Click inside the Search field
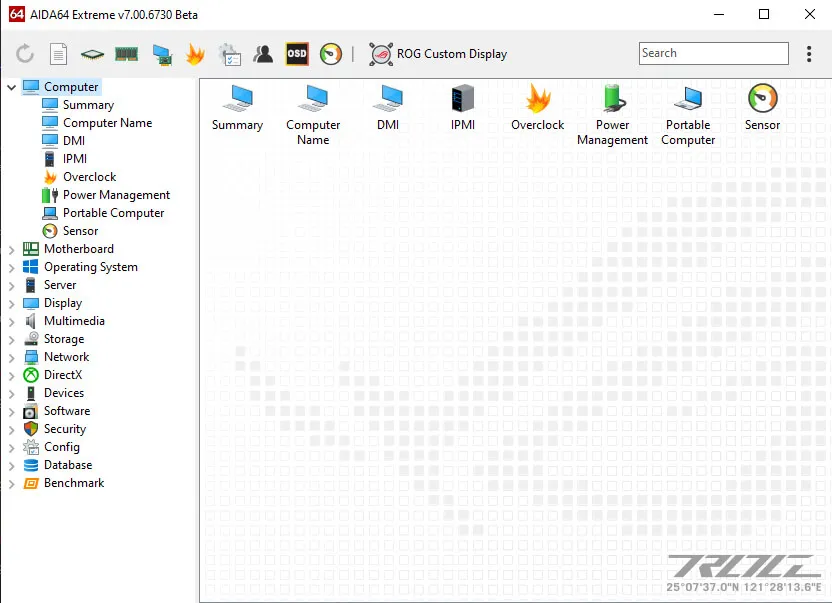This screenshot has width=832, height=603. click(x=712, y=53)
